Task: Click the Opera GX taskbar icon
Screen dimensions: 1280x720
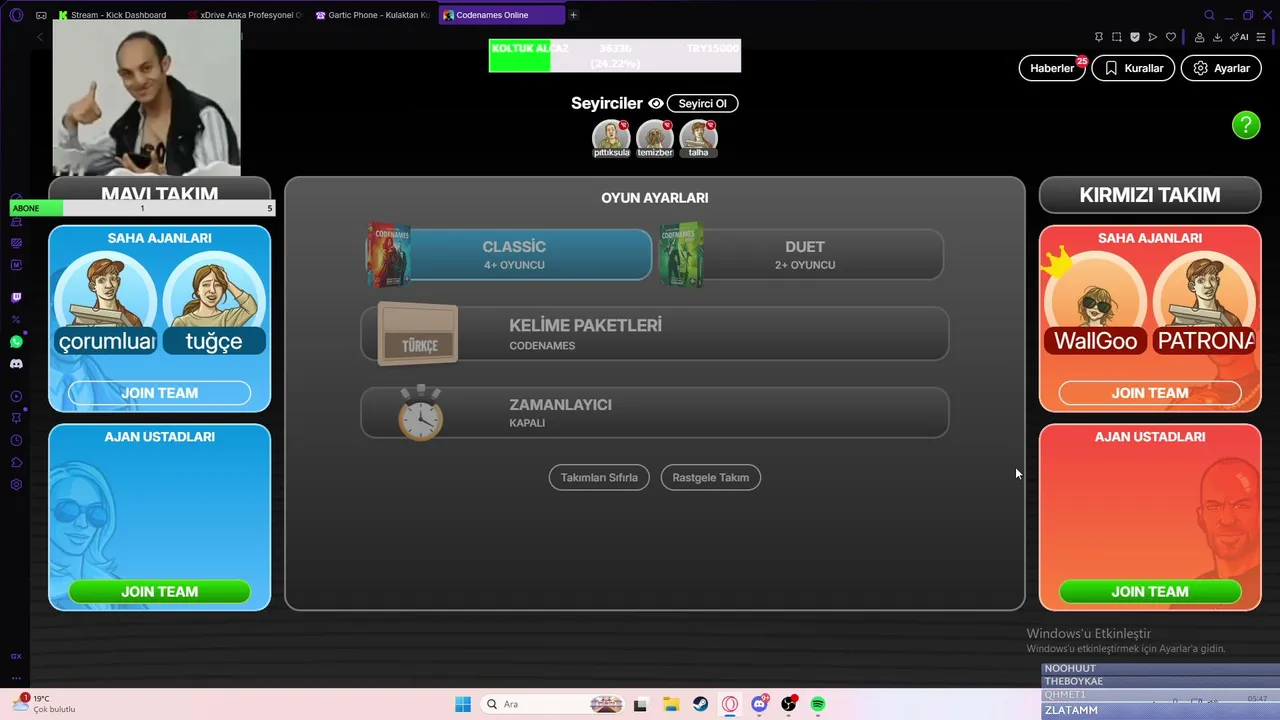Action: click(x=731, y=704)
